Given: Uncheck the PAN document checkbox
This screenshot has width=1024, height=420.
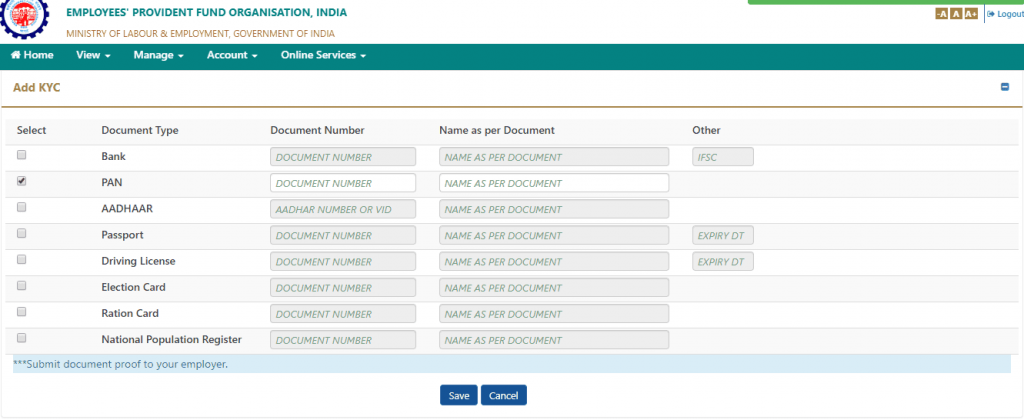Looking at the screenshot, I should point(22,181).
